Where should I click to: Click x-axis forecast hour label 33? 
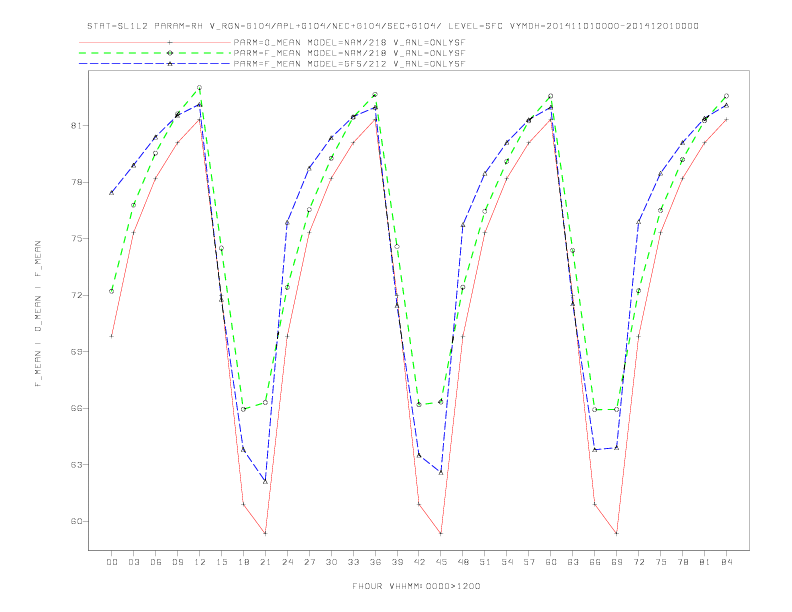coord(353,562)
